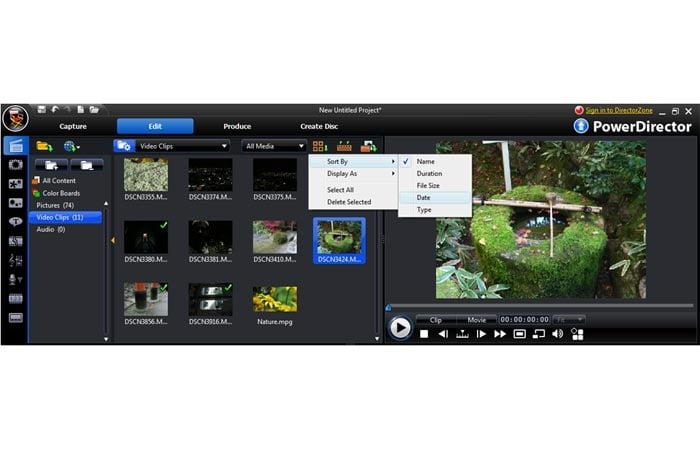700x450 pixels.
Task: Click the library folder settings icon beside Video Clips
Action: click(124, 146)
